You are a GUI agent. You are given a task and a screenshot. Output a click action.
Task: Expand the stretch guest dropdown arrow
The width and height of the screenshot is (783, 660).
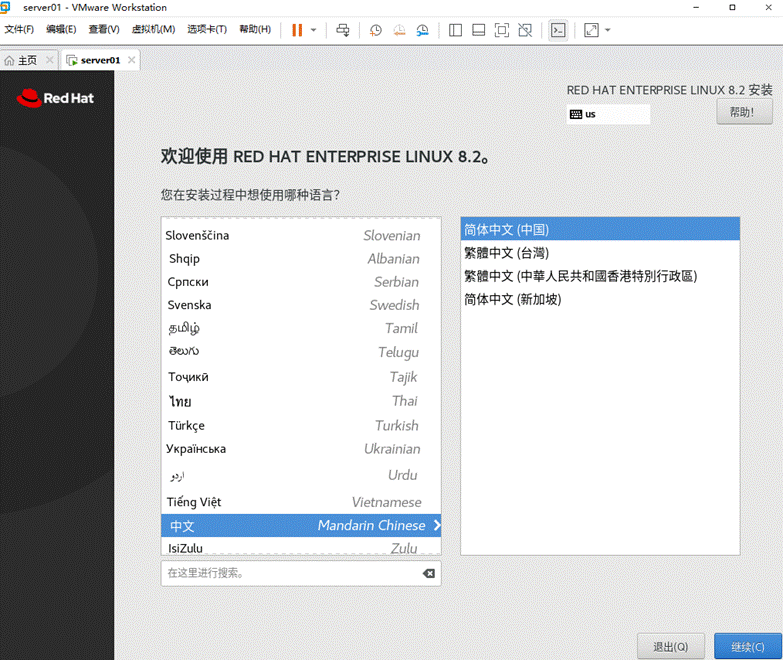click(x=608, y=30)
